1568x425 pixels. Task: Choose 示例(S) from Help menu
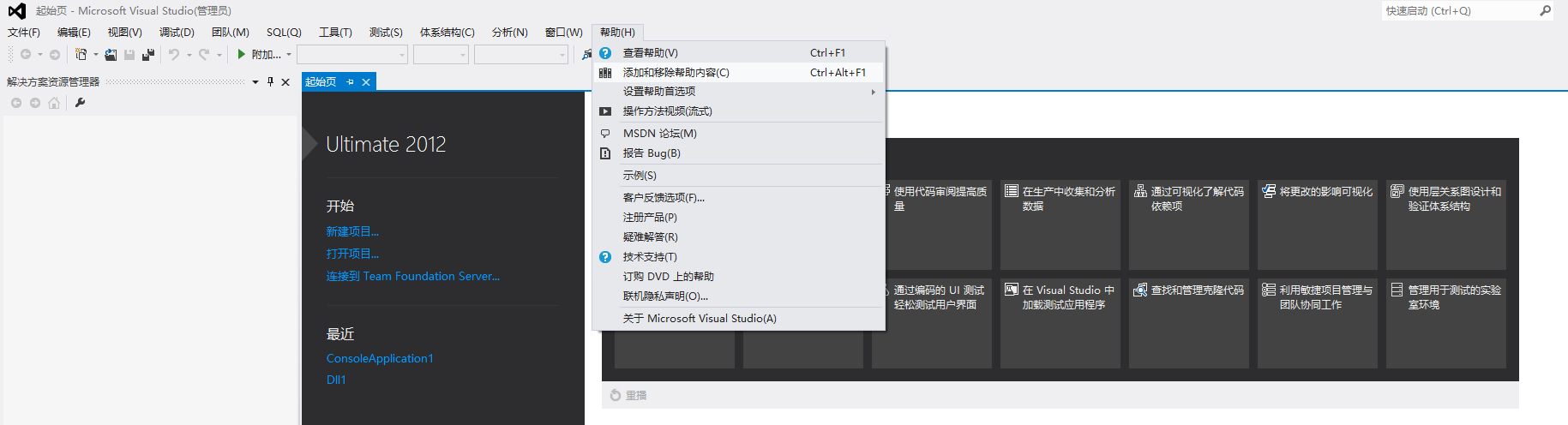(738, 176)
